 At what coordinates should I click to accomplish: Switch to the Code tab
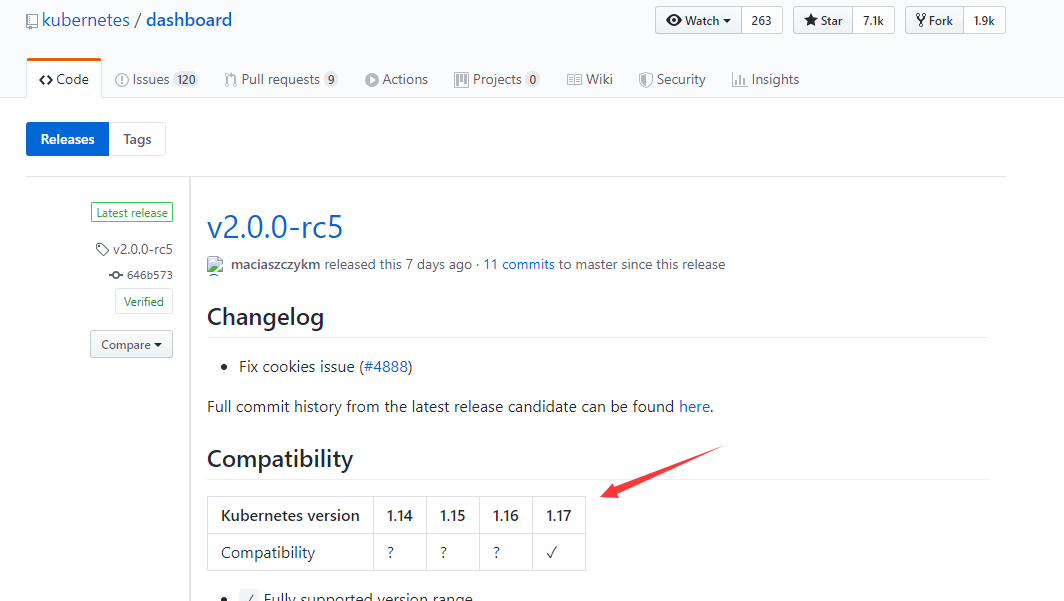pyautogui.click(x=64, y=79)
